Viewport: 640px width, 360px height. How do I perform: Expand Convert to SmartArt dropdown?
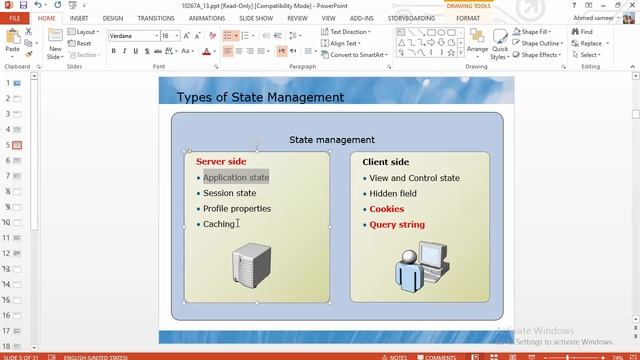point(354,54)
